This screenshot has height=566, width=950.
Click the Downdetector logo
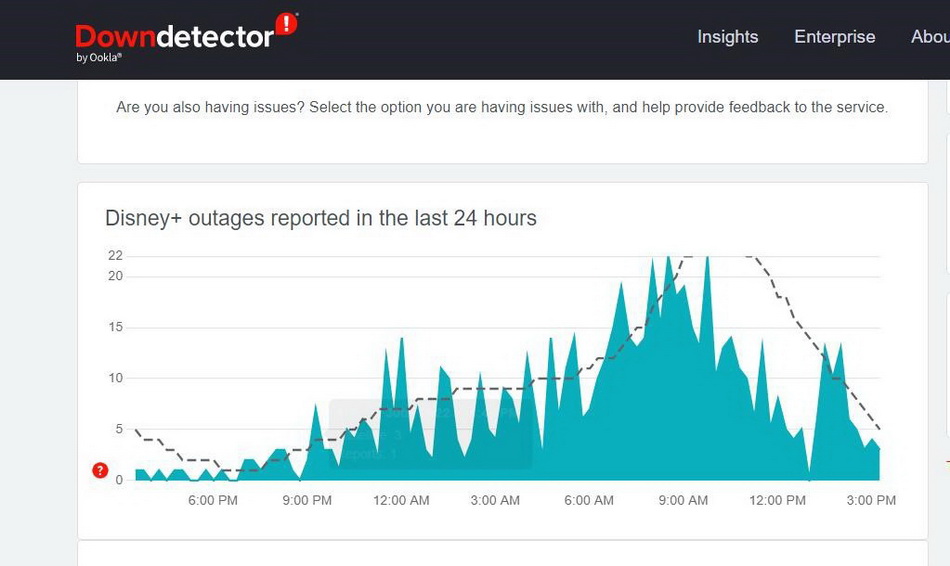pos(175,37)
